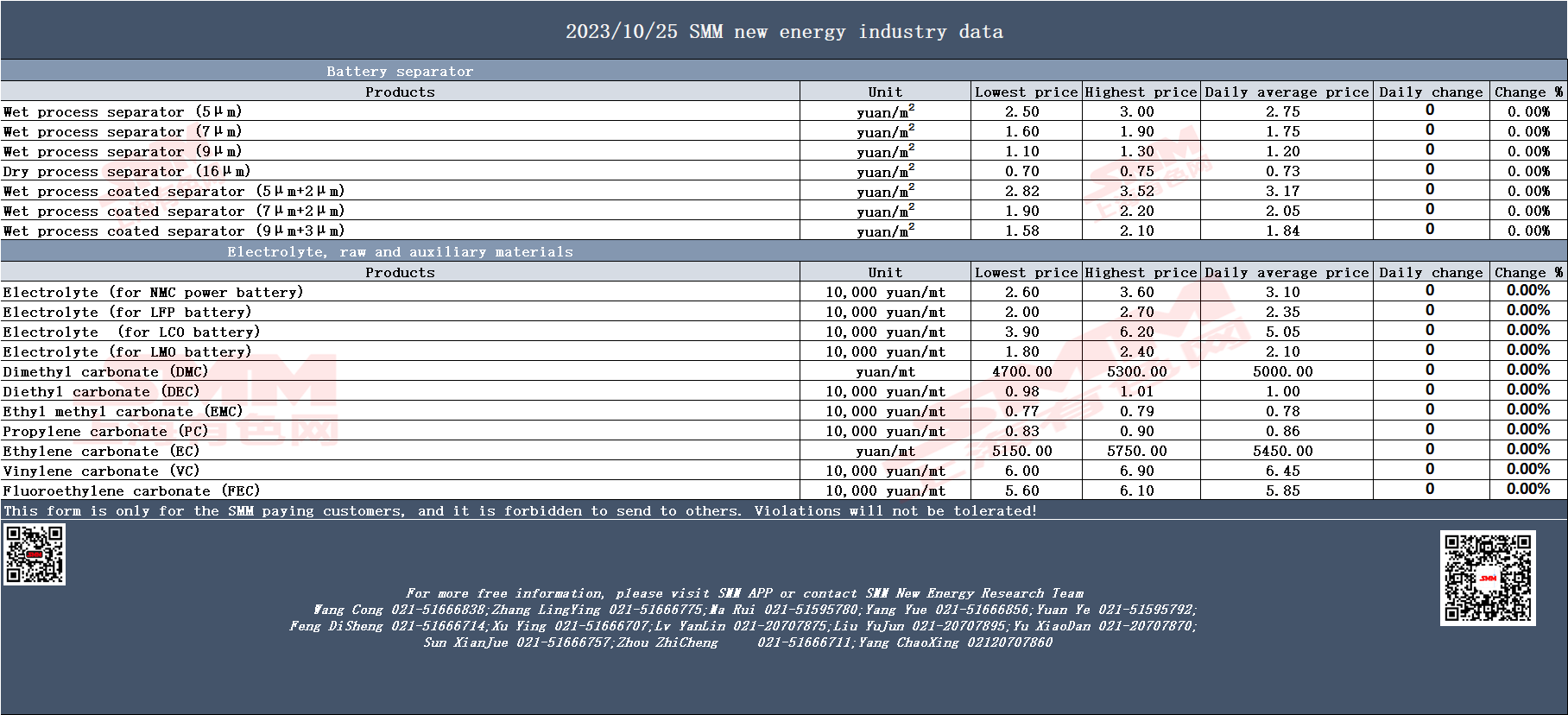Click the large SMM QR code bottom right
The image size is (1568, 715).
(x=1488, y=578)
